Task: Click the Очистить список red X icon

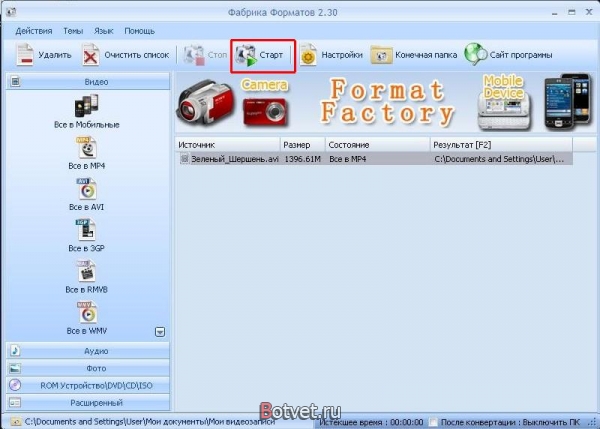Action: coord(90,55)
